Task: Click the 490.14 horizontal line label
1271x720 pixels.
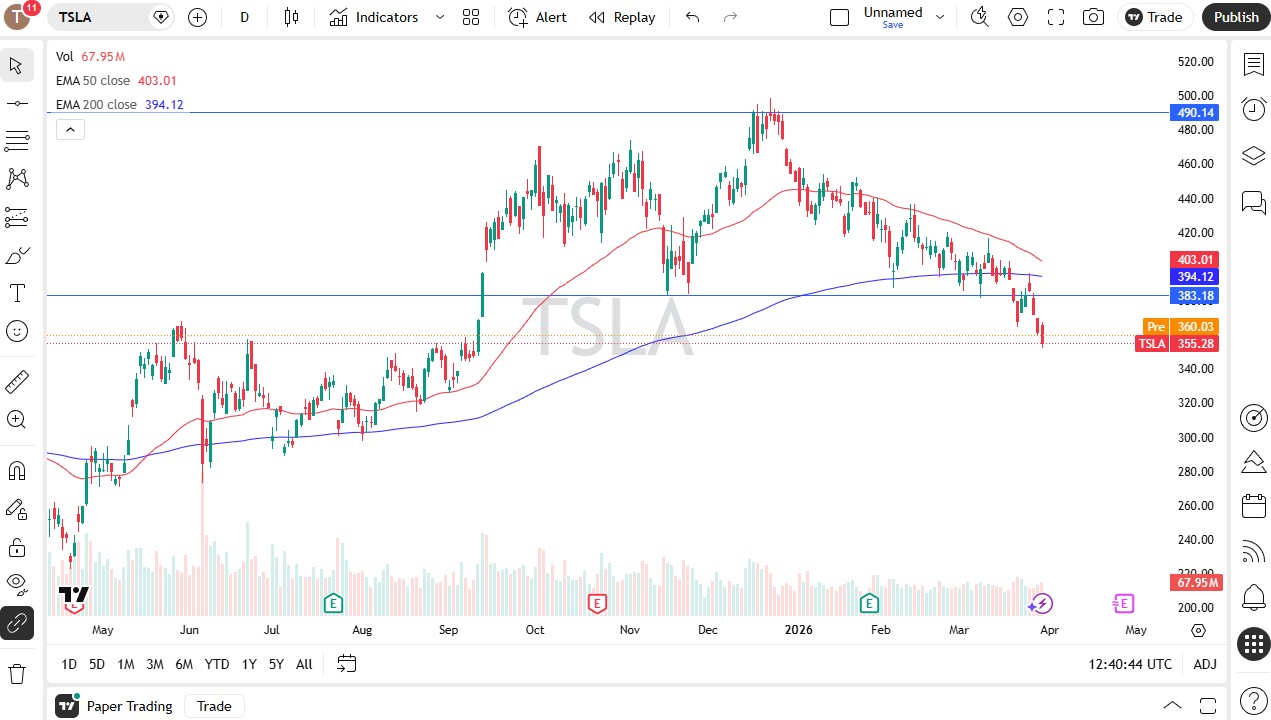Action: click(x=1195, y=113)
